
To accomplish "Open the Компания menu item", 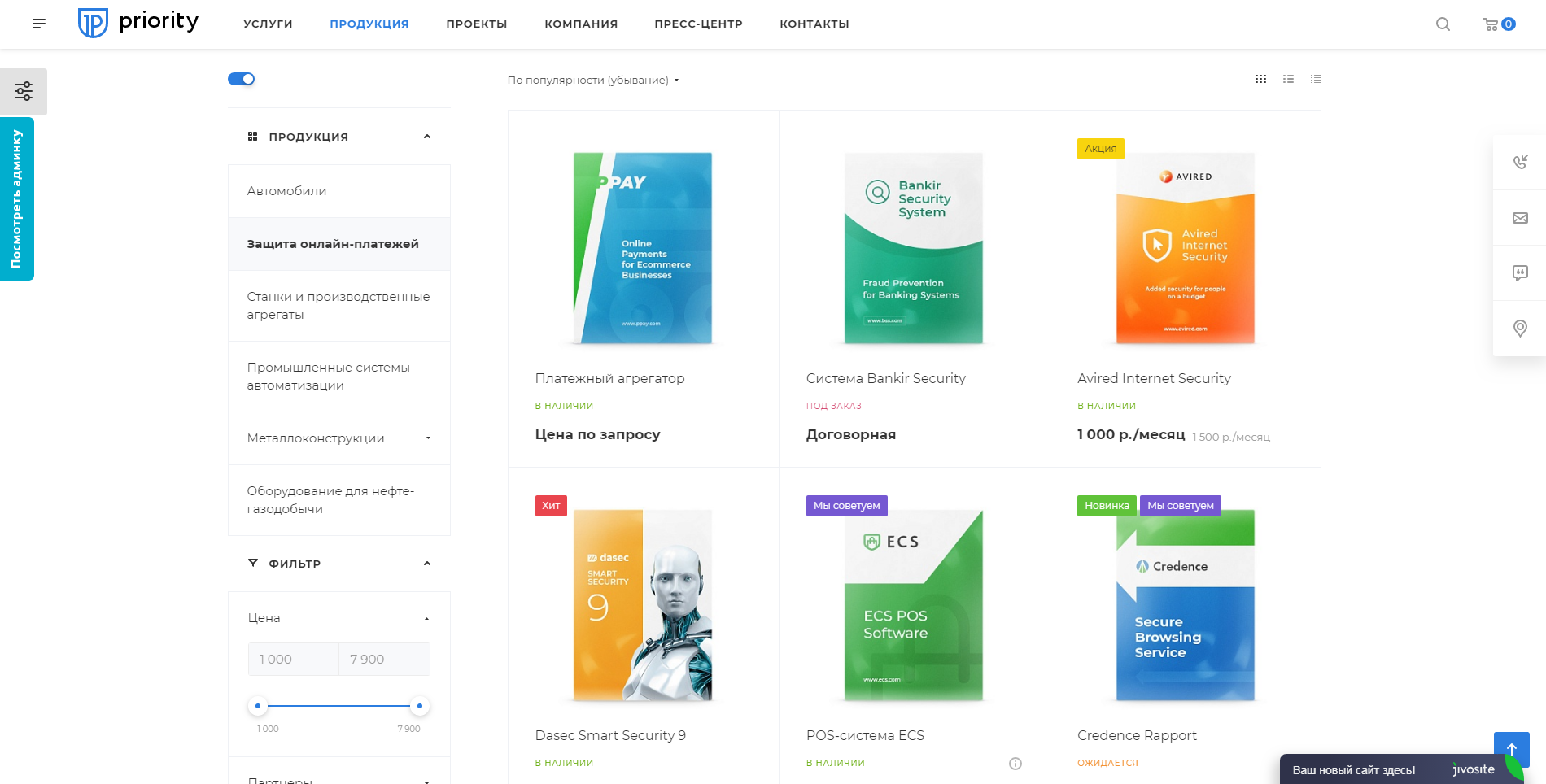I will point(581,24).
